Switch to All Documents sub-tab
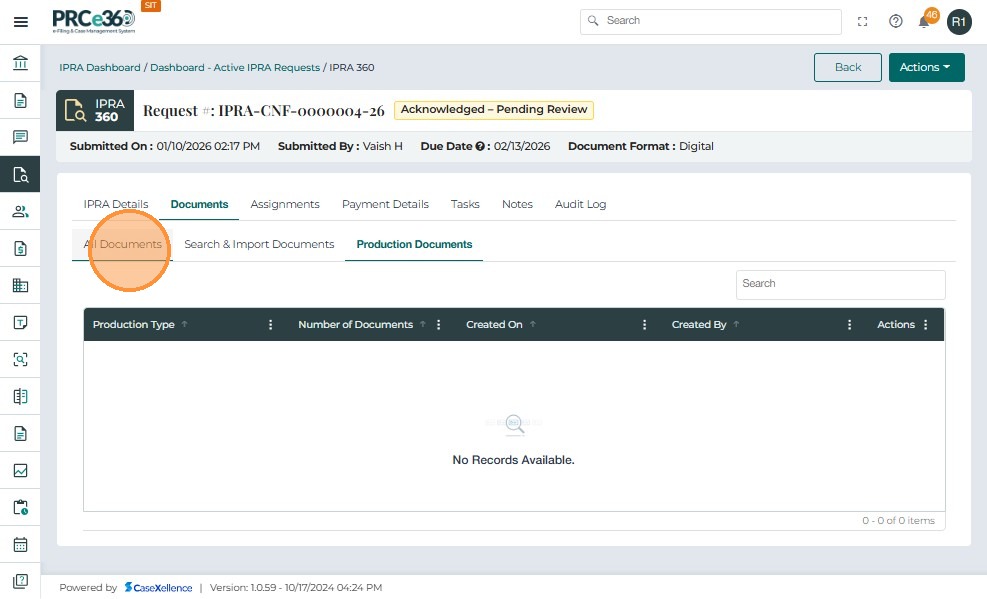The image size is (987, 599). (x=123, y=244)
